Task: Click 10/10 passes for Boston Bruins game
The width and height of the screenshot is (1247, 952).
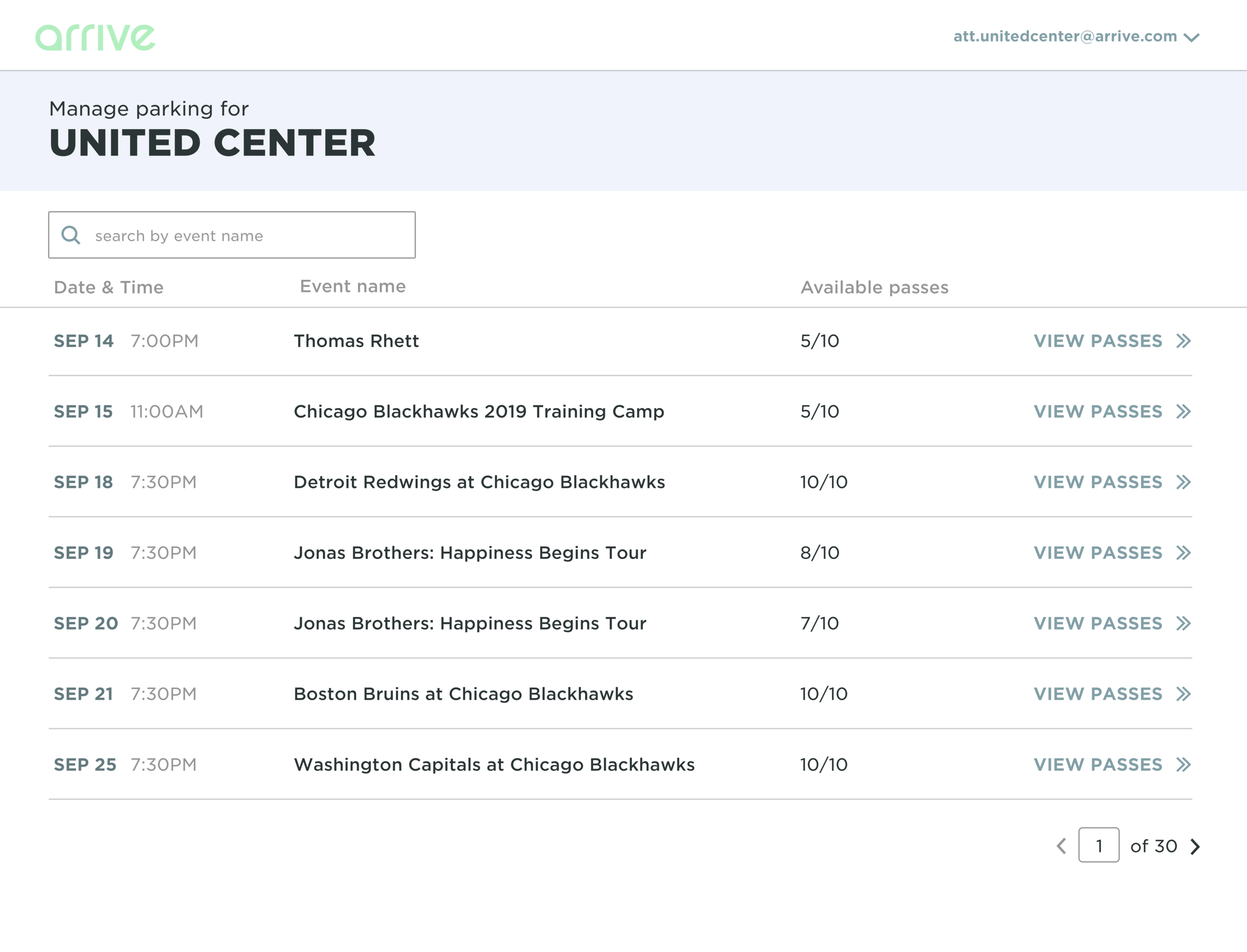Action: pyautogui.click(x=824, y=694)
